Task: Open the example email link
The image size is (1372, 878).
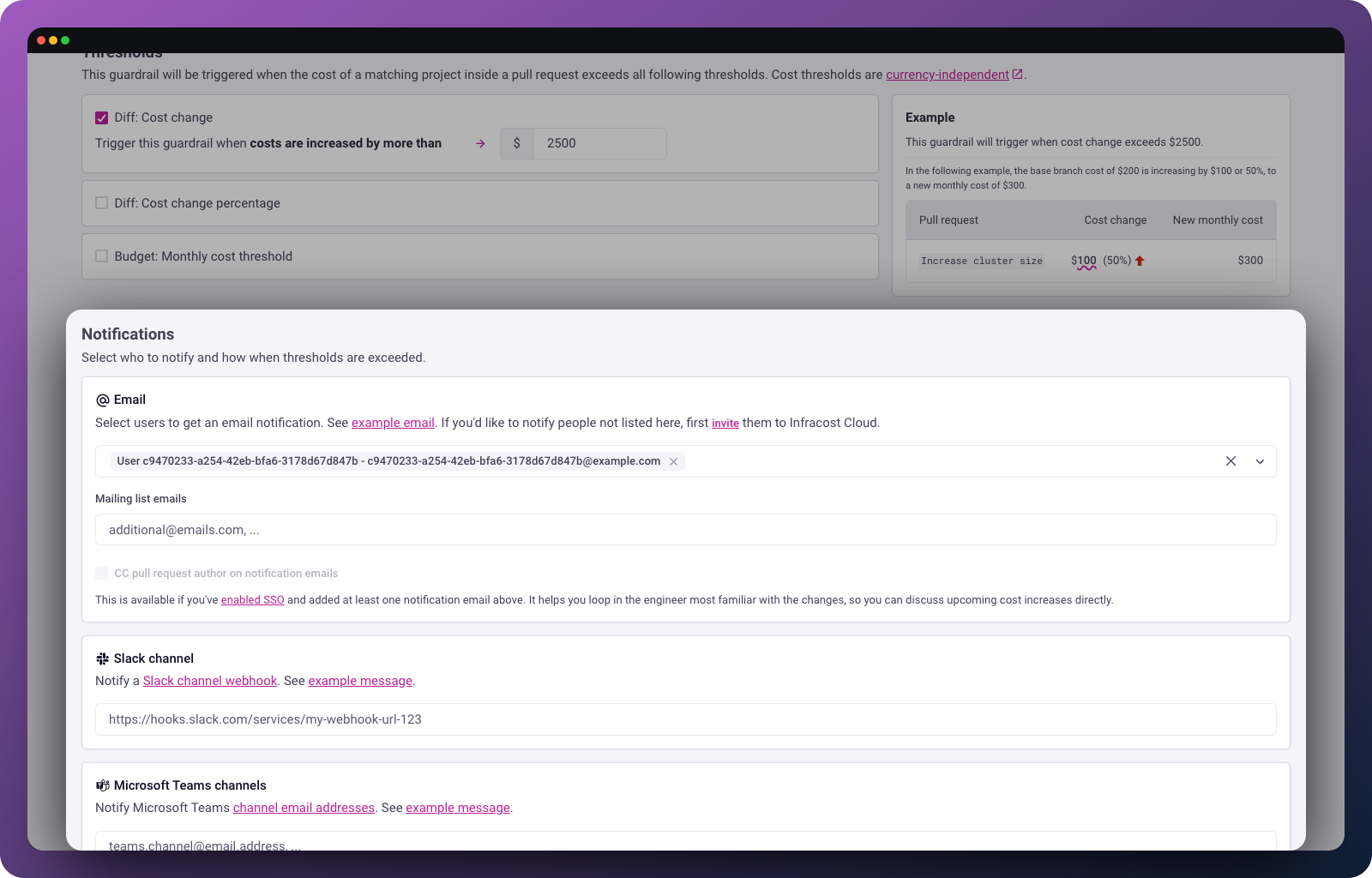Action: pos(393,423)
